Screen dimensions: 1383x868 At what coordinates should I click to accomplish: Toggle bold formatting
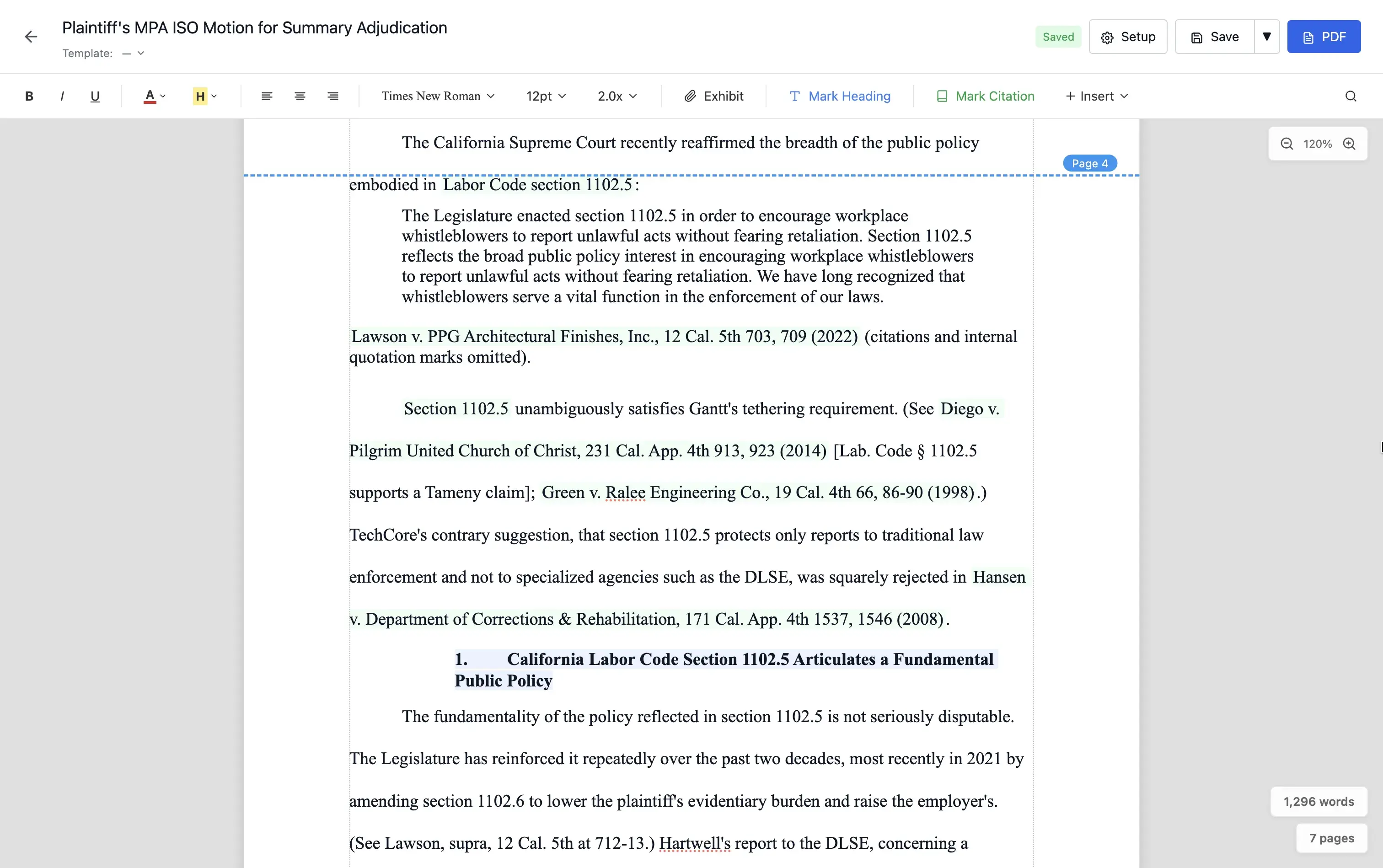pos(29,96)
